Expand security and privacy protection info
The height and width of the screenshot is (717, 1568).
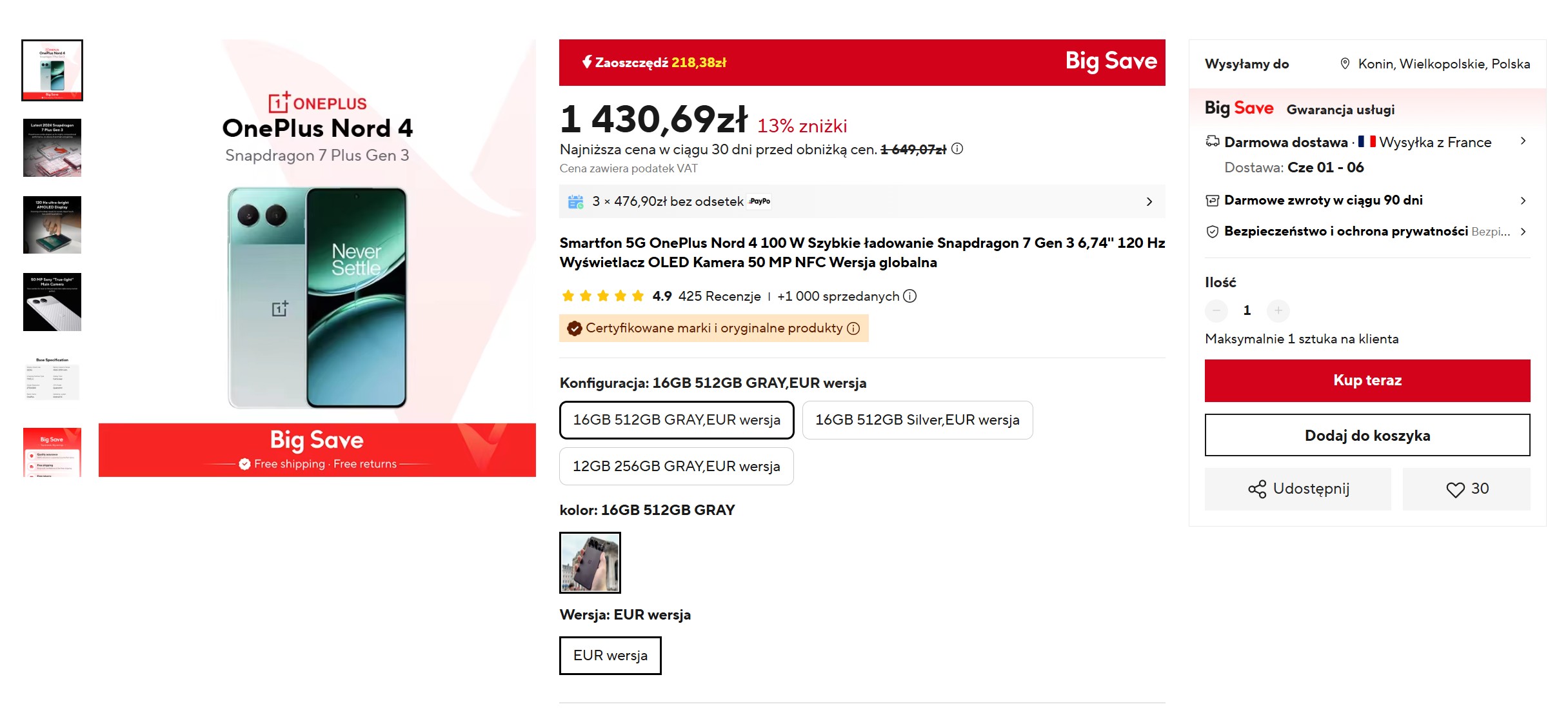(1523, 232)
